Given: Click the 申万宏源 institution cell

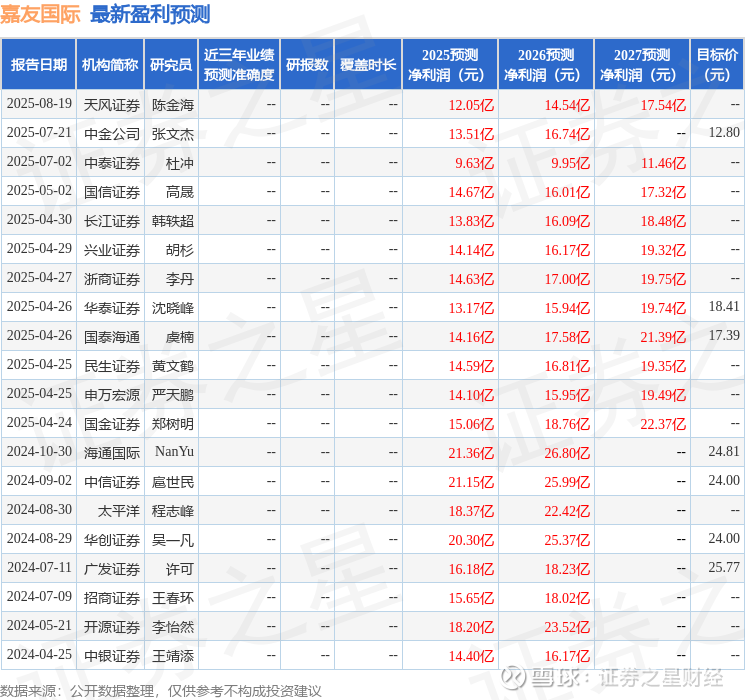Looking at the screenshot, I should point(112,395).
